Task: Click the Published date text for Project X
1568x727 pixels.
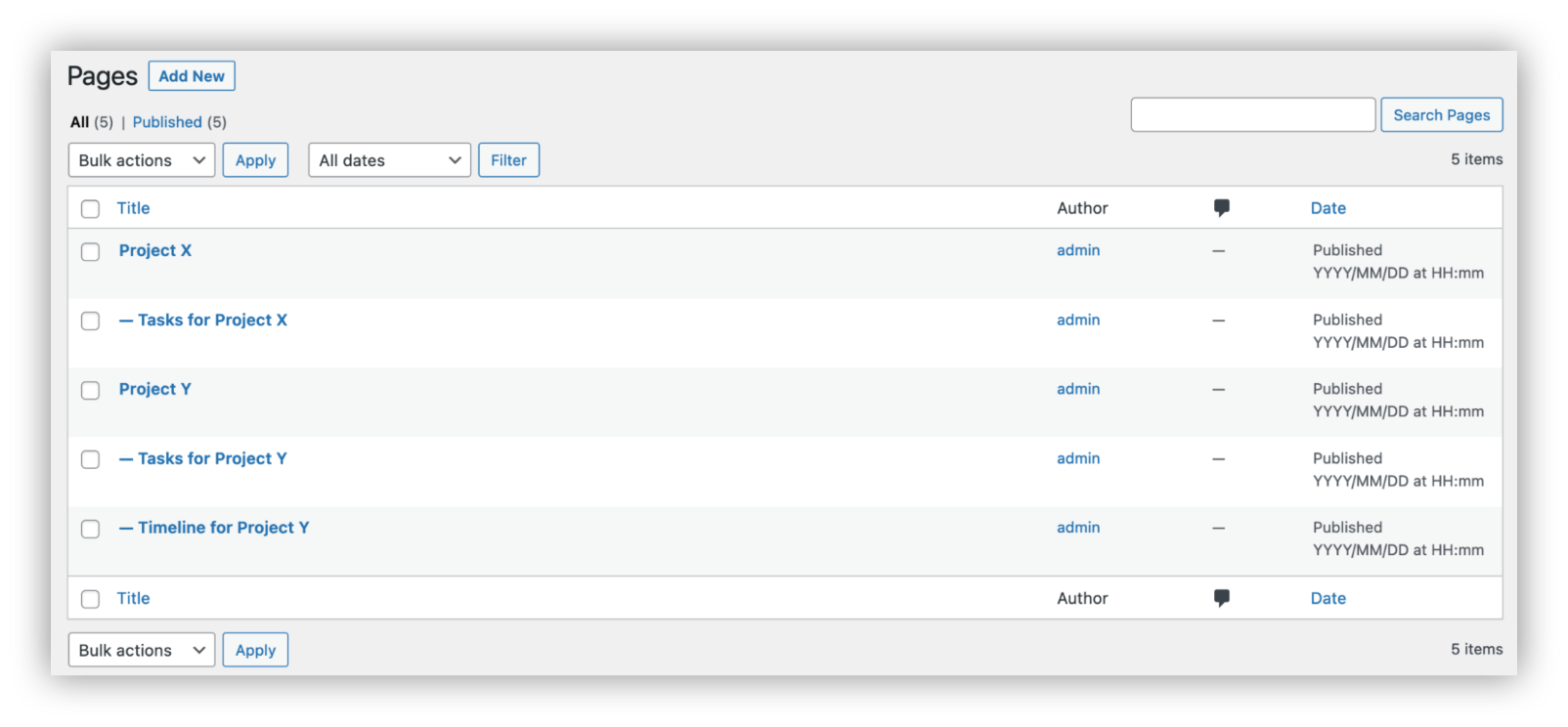Action: click(1398, 262)
